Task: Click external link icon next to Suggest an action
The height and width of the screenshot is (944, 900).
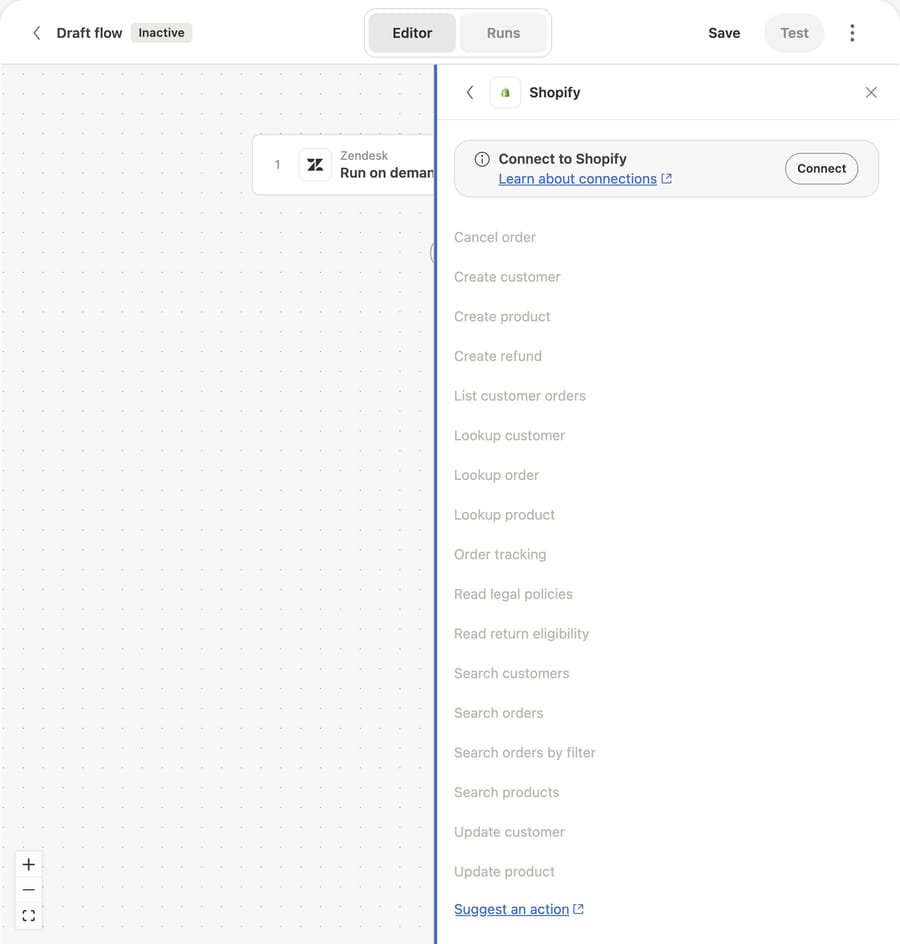Action: point(579,909)
